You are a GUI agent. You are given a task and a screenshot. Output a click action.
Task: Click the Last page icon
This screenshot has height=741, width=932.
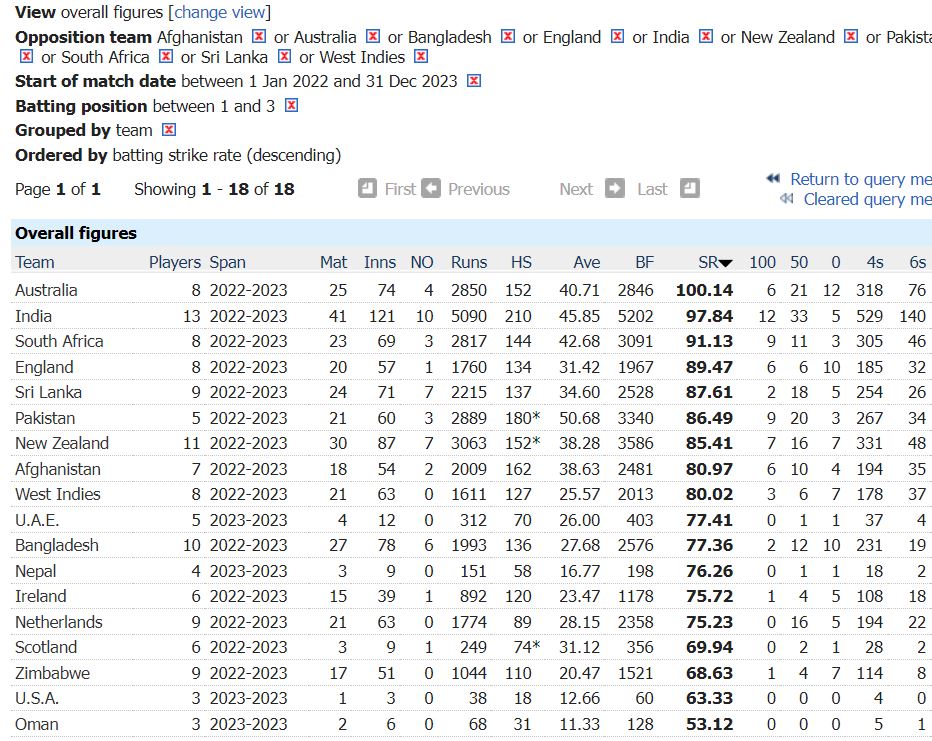point(689,189)
